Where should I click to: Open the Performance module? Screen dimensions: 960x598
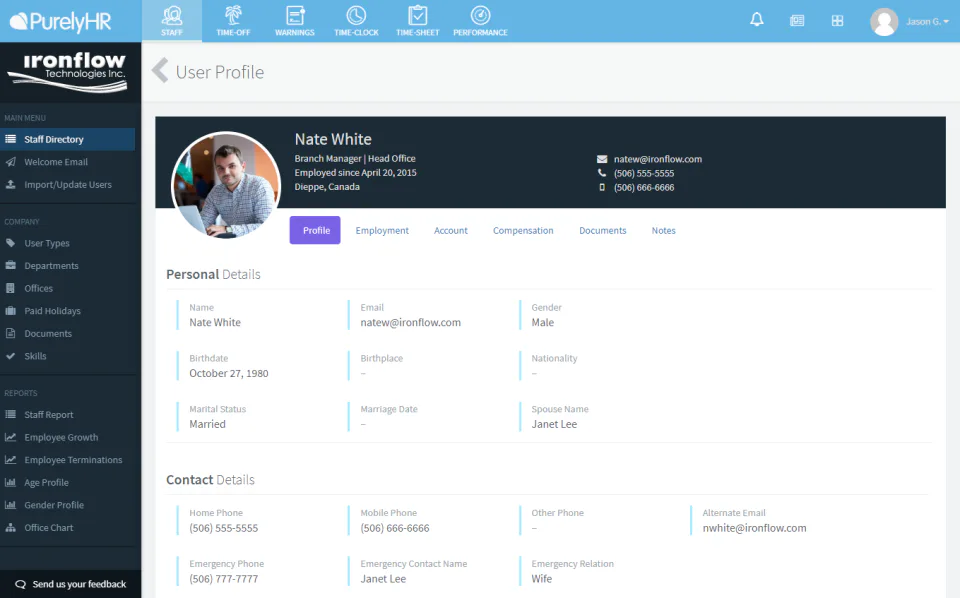(480, 21)
